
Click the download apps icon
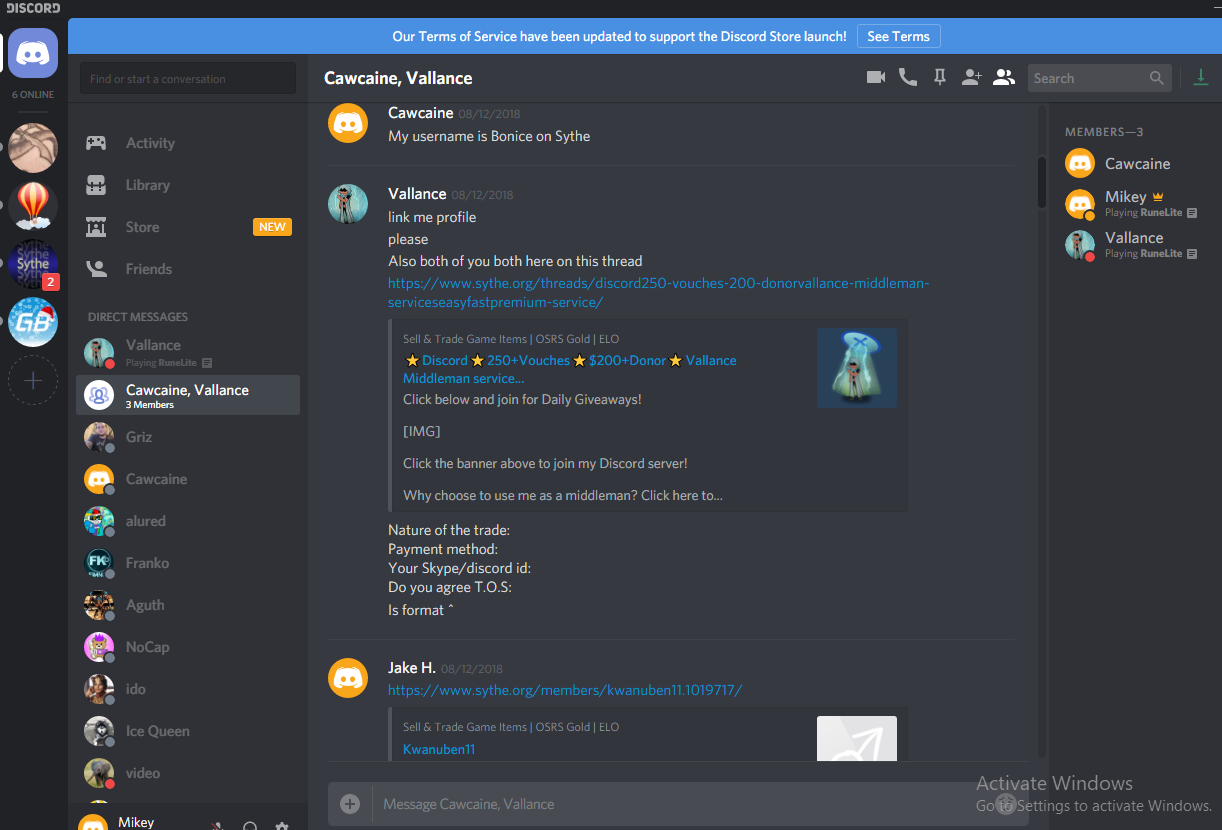click(1201, 77)
